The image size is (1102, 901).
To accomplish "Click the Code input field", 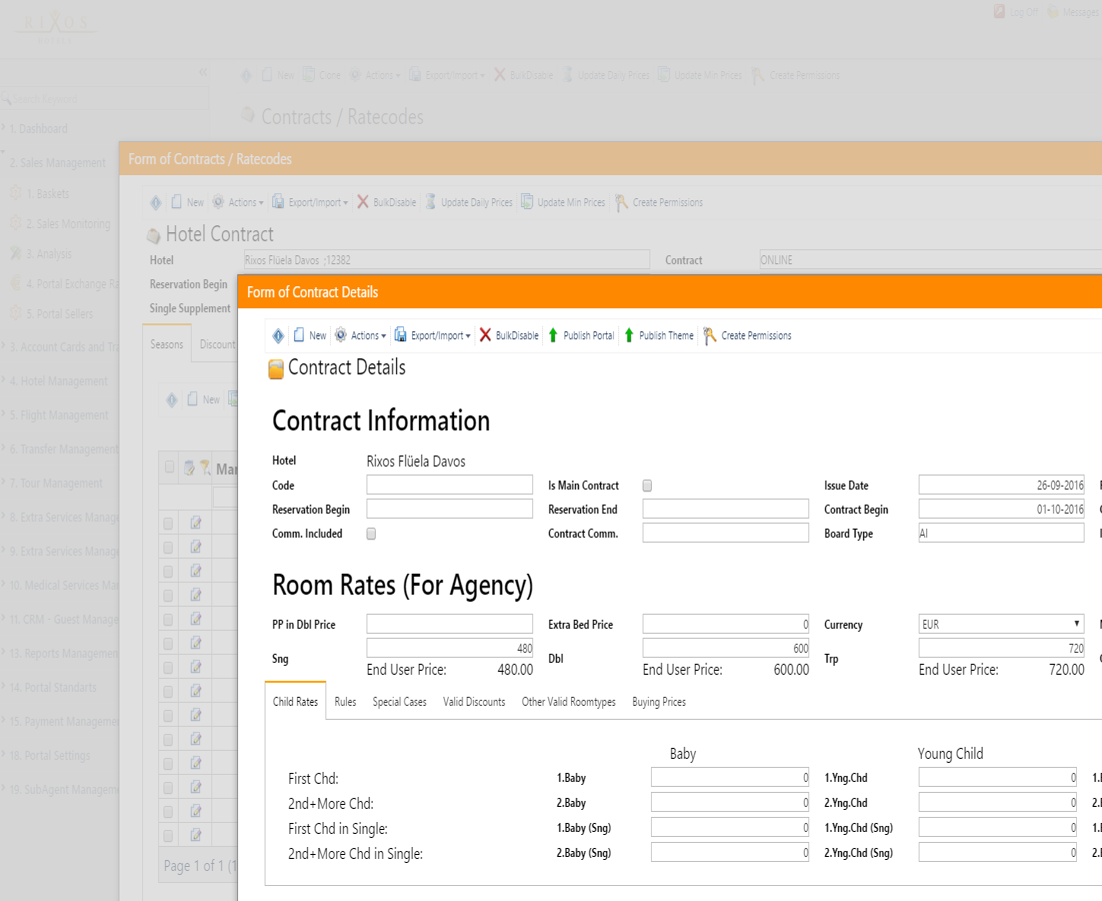I will [449, 485].
